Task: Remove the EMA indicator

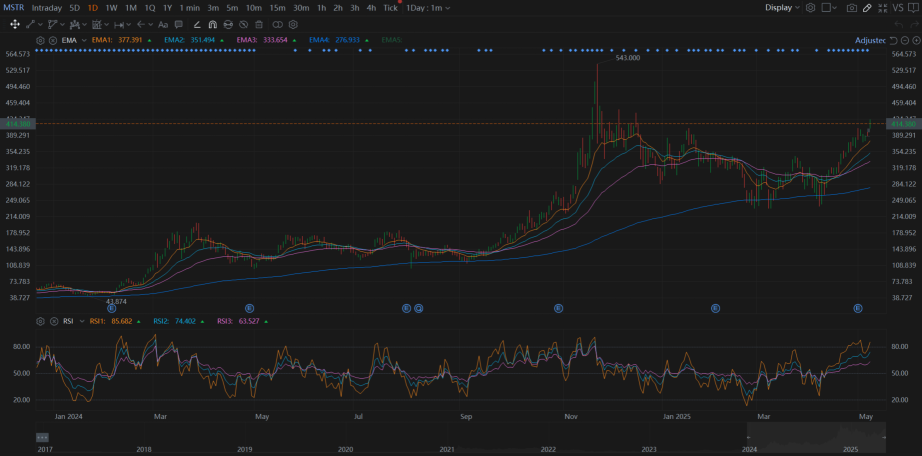Action: [x=52, y=41]
